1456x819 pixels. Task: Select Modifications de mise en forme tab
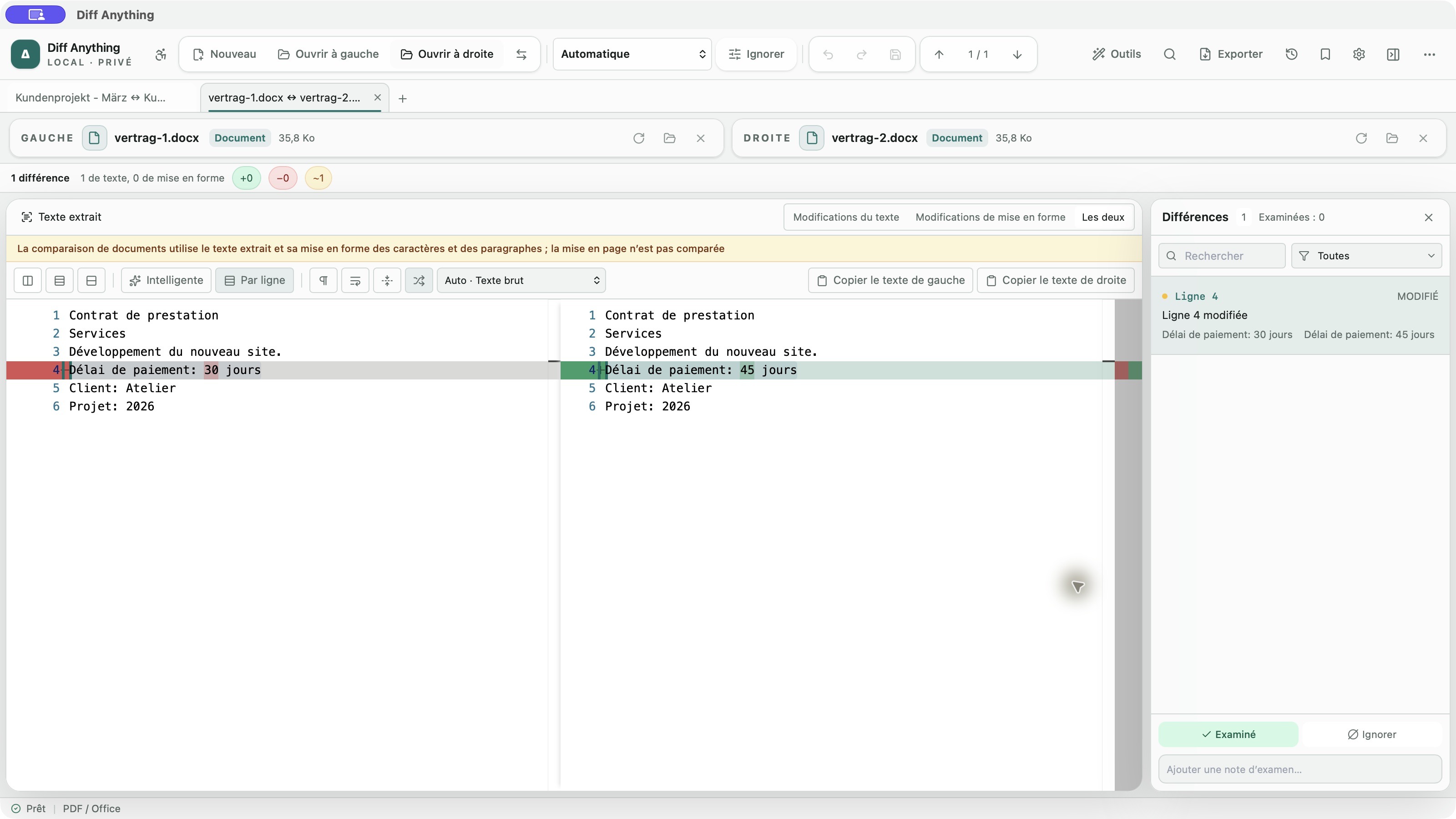click(x=990, y=217)
